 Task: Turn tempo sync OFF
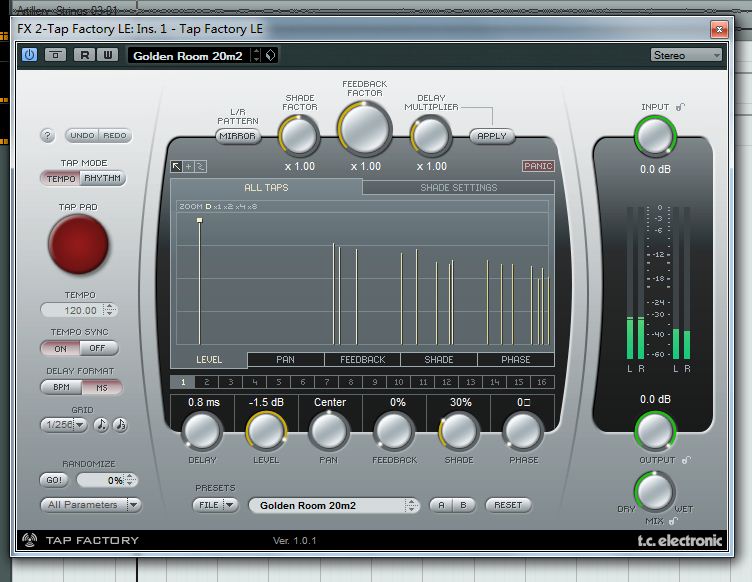tap(97, 349)
